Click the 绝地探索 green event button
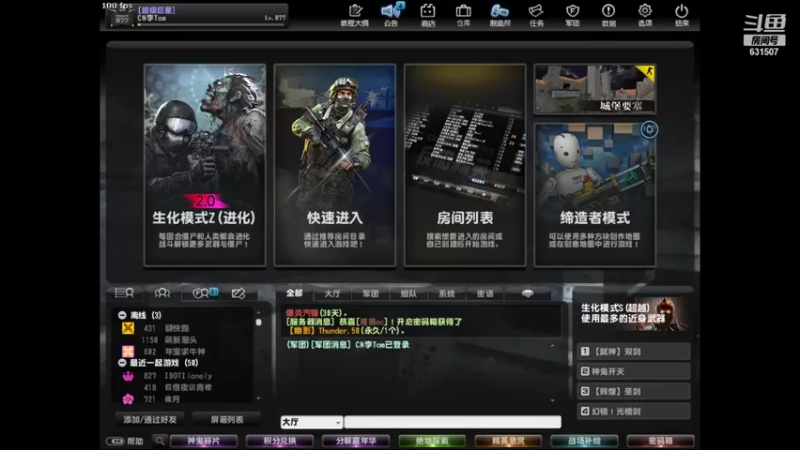 432,441
